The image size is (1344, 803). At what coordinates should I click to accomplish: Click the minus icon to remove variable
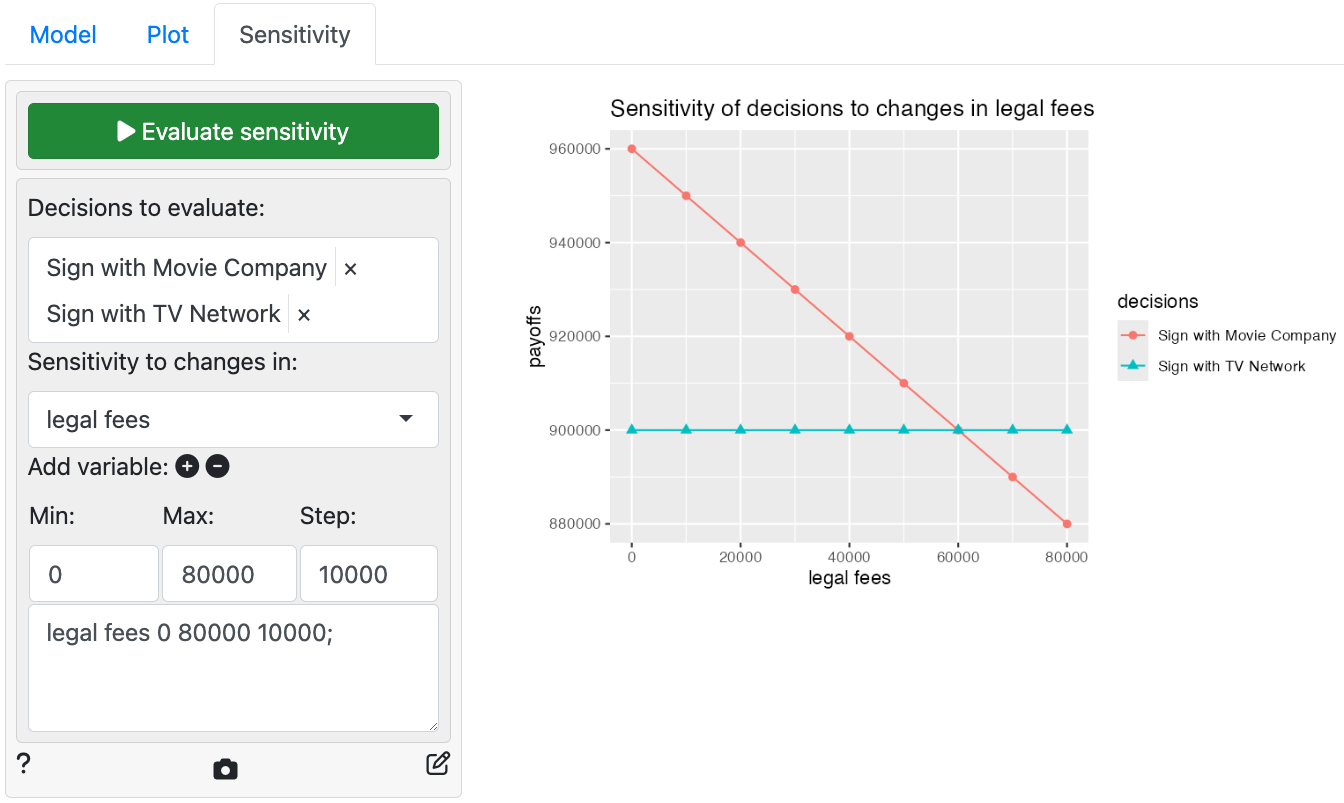pyautogui.click(x=218, y=466)
